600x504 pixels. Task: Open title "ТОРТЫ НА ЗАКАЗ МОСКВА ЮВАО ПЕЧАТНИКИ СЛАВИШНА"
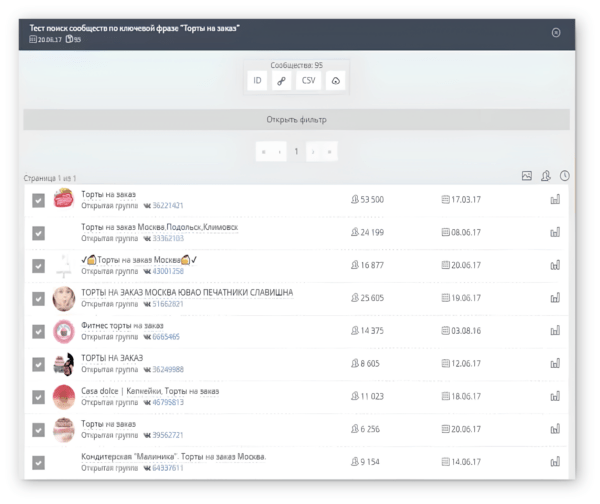coord(187,293)
